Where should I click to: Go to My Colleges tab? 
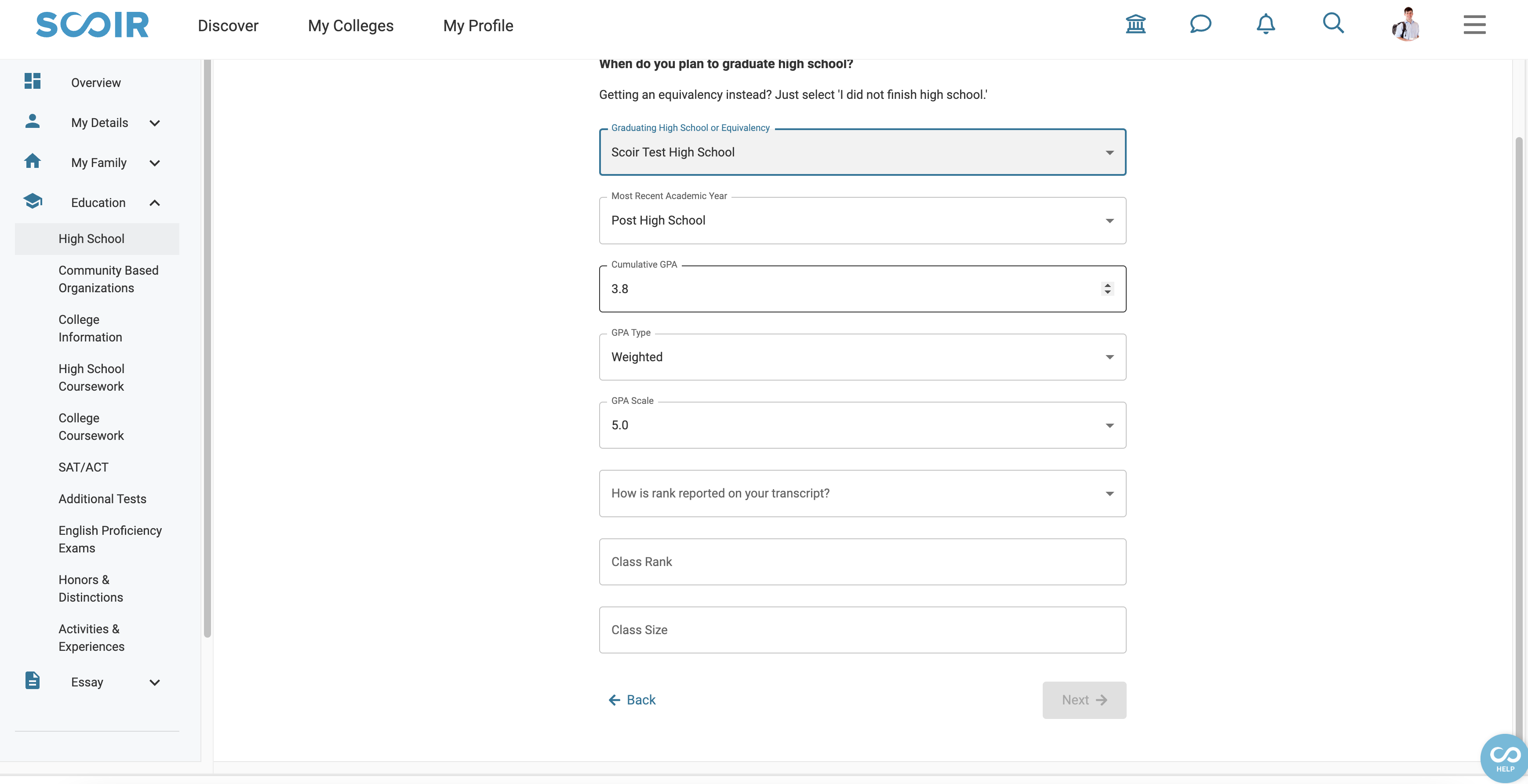pyautogui.click(x=350, y=25)
